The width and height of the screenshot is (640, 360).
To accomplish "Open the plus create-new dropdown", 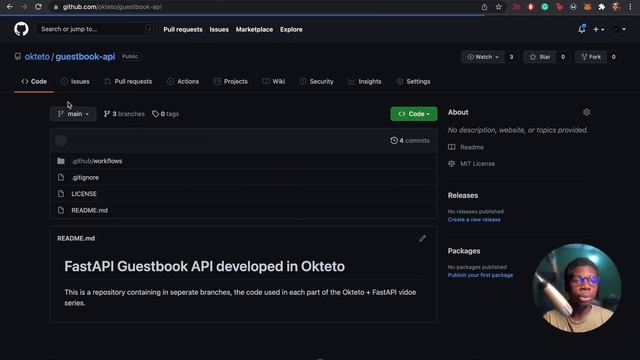I will coord(598,29).
